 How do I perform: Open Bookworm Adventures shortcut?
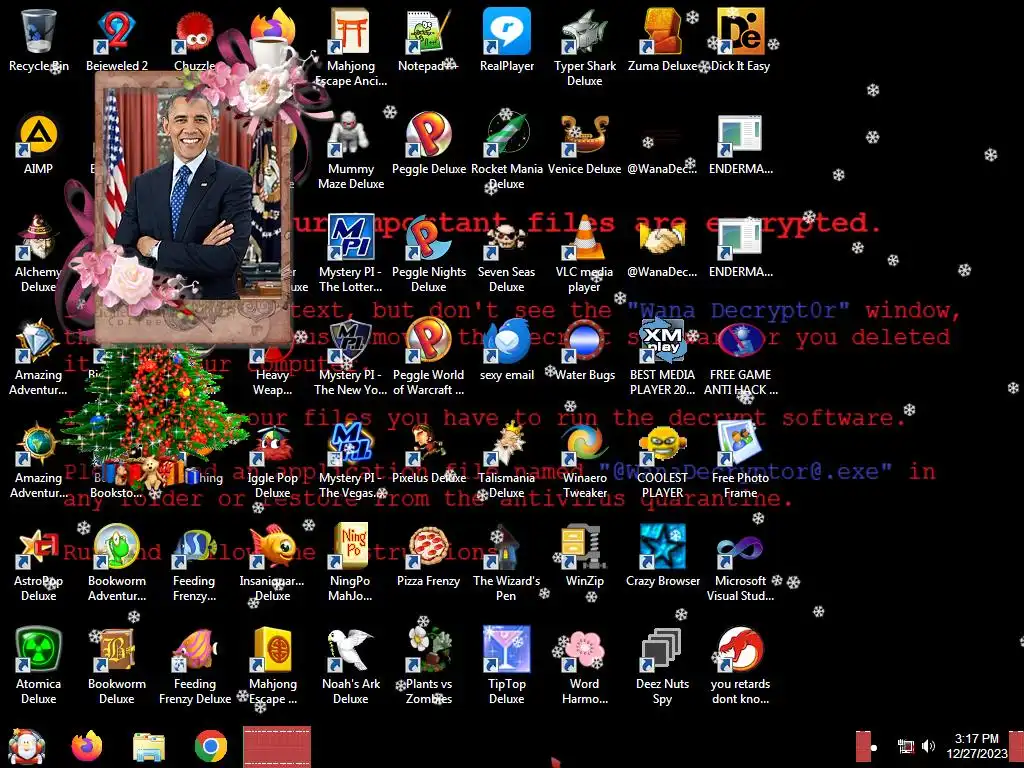117,562
